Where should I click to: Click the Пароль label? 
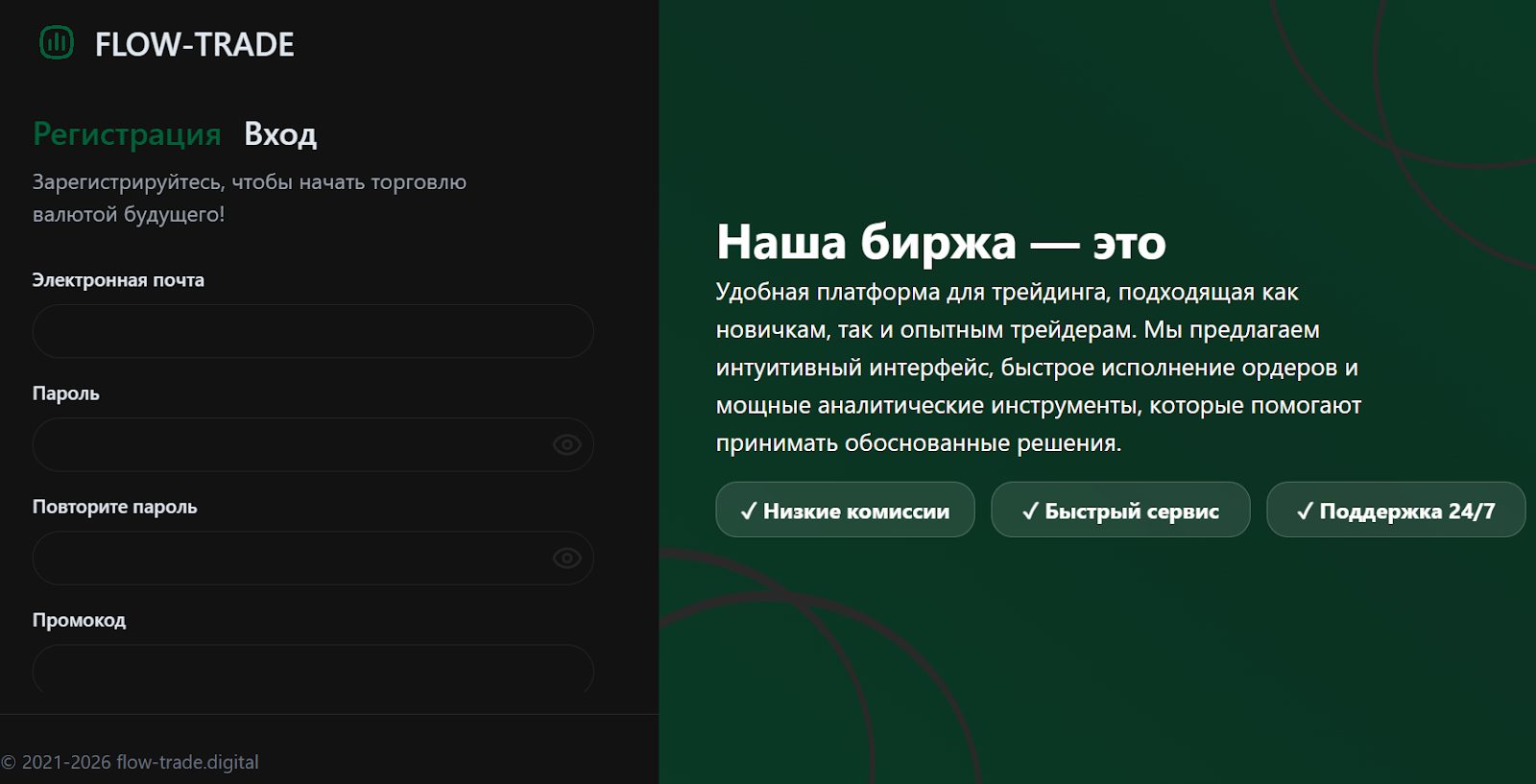coord(66,393)
